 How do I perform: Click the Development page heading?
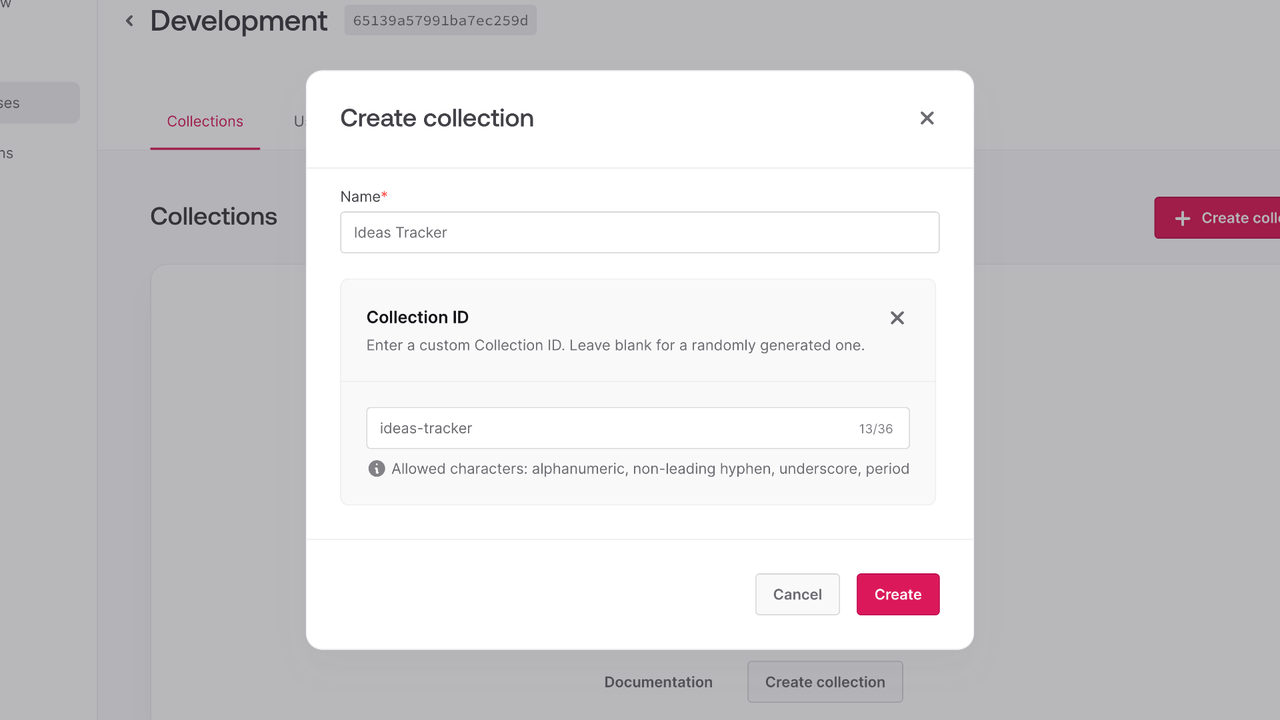pos(239,21)
